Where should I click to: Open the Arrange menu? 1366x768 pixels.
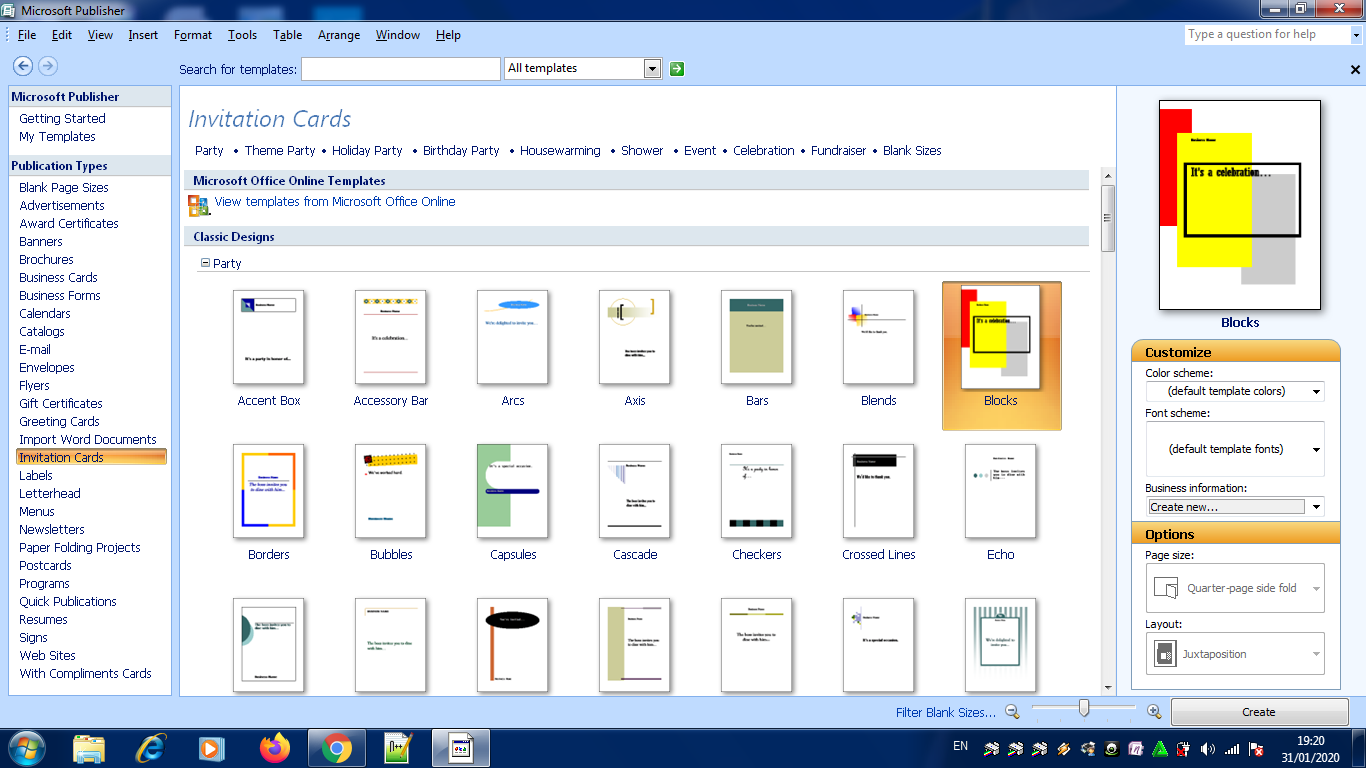tap(339, 35)
